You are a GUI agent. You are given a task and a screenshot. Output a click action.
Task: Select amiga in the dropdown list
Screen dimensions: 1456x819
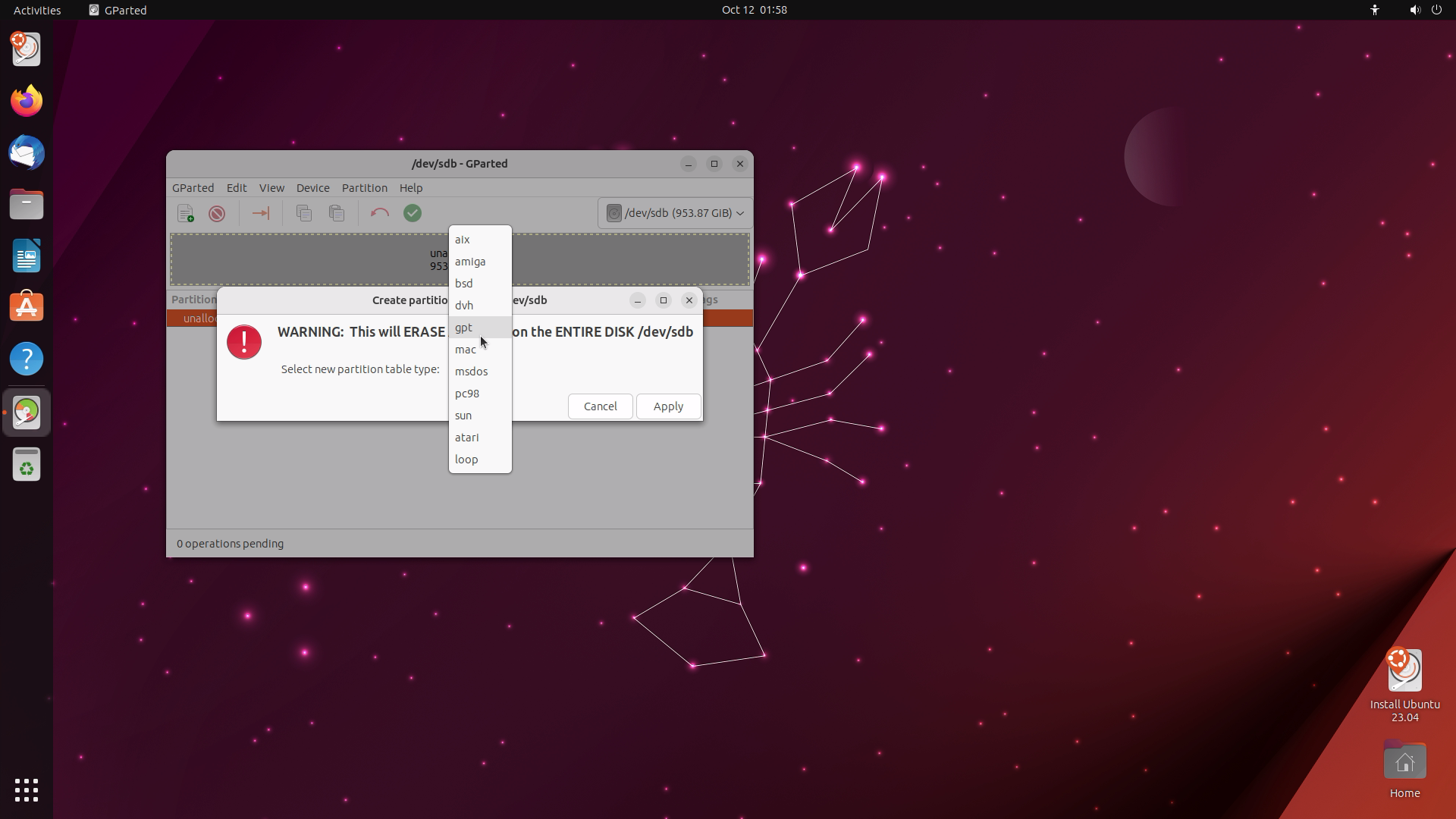(x=480, y=262)
